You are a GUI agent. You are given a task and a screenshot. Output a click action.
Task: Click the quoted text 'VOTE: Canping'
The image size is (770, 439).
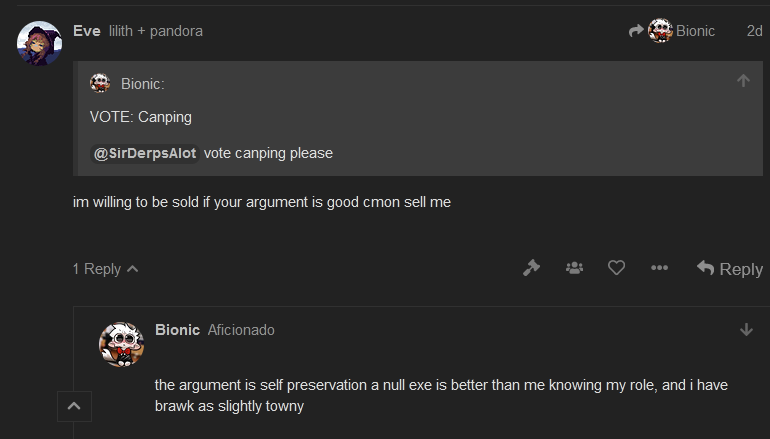pyautogui.click(x=140, y=117)
